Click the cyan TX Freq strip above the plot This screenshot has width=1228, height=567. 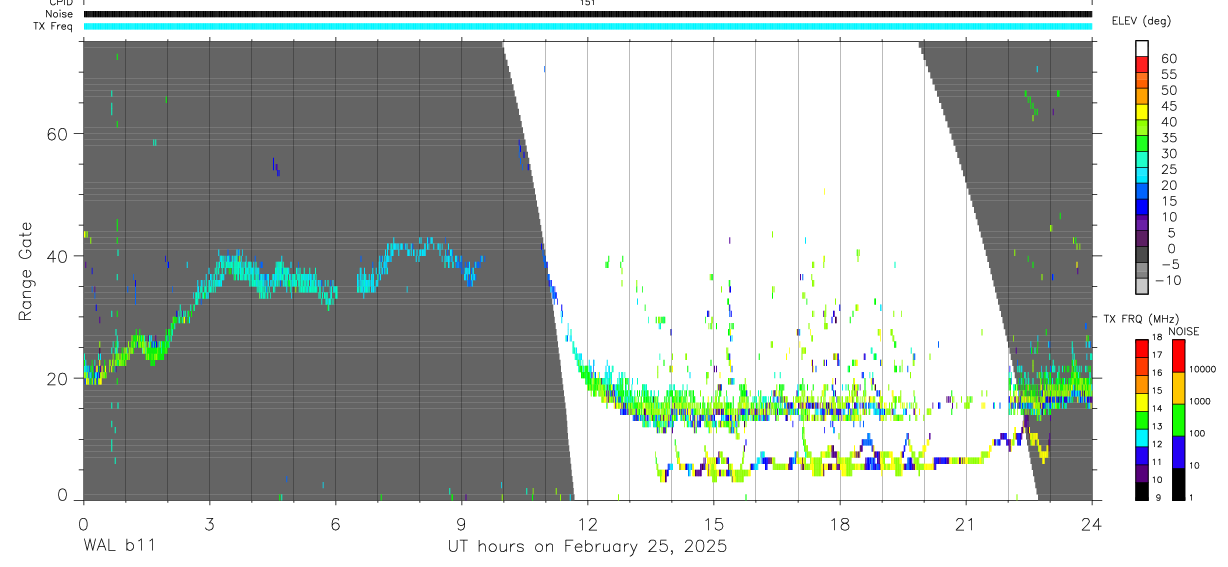click(588, 26)
